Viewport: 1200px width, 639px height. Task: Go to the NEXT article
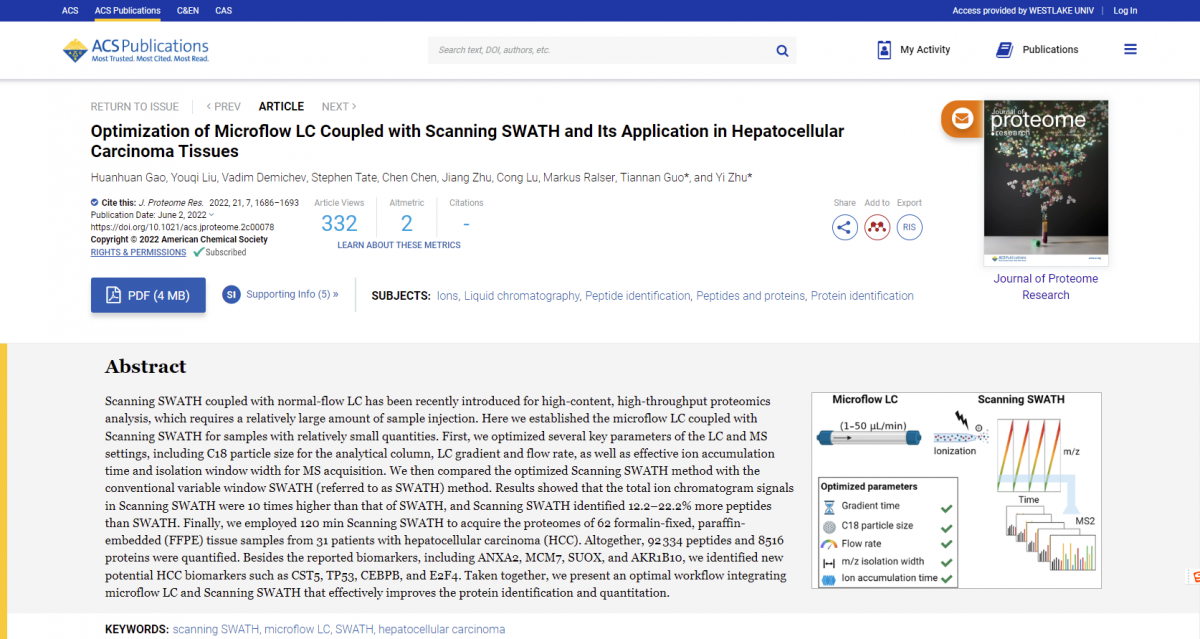[x=338, y=106]
